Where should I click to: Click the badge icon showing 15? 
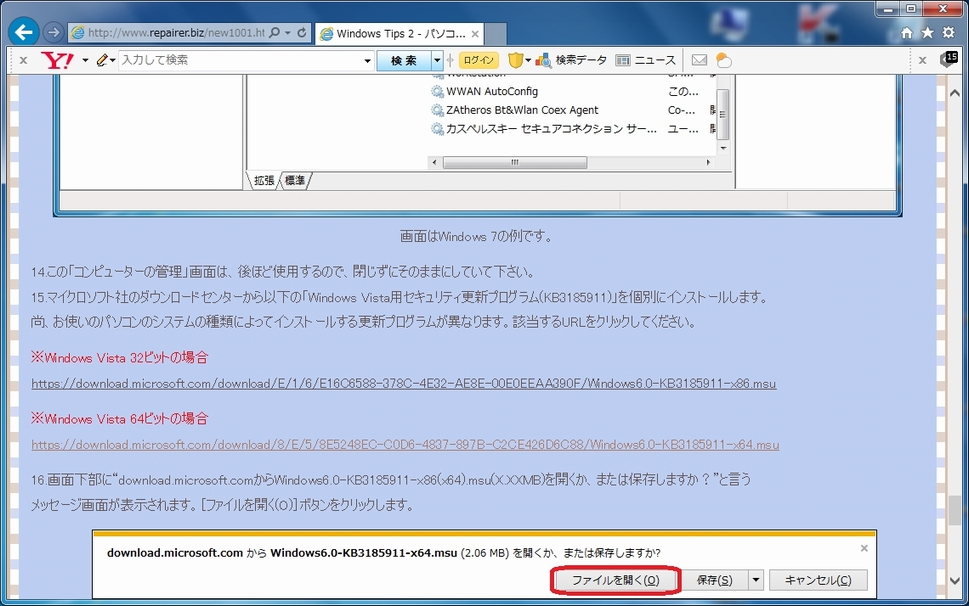click(949, 59)
